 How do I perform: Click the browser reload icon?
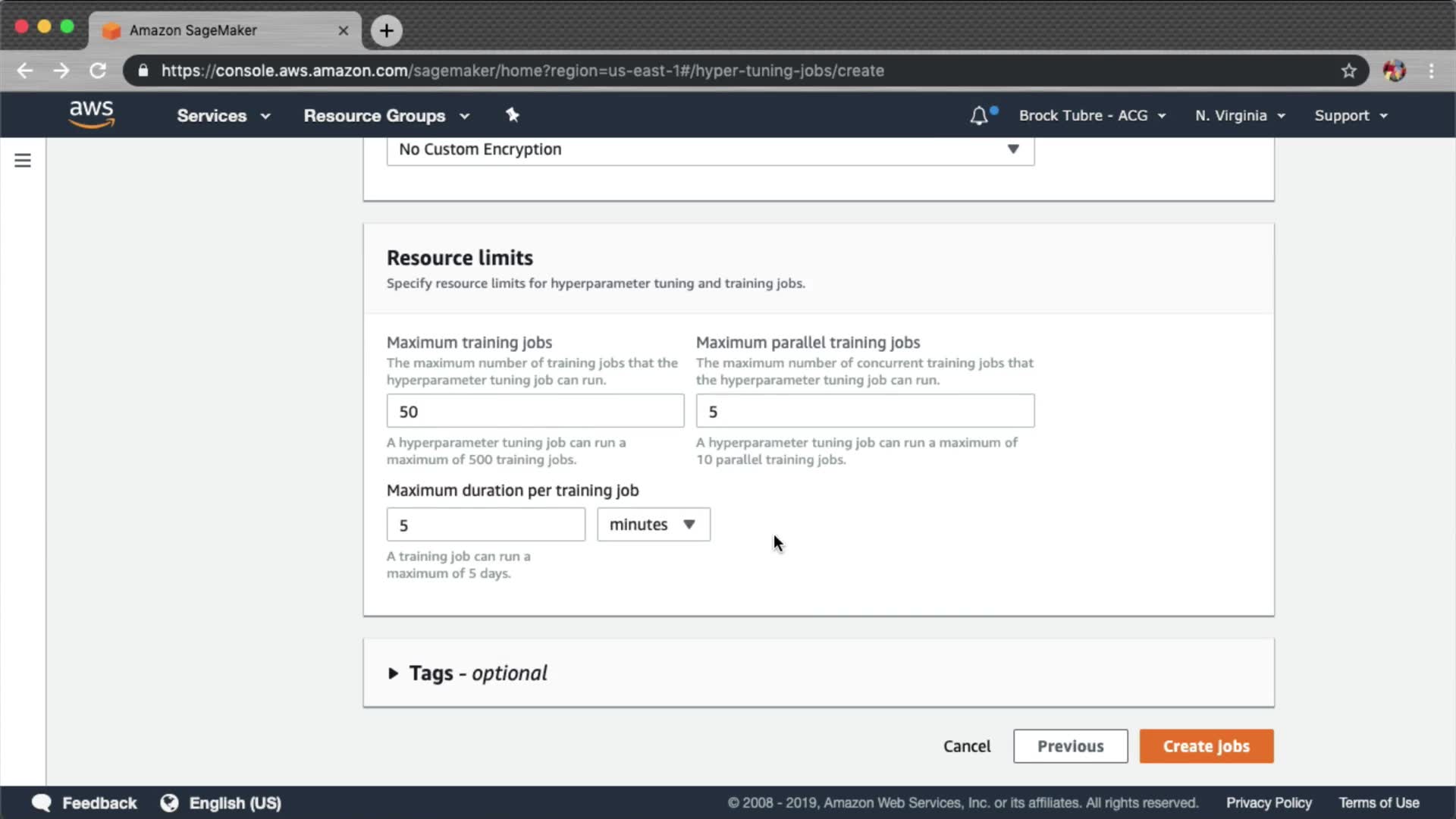[x=98, y=71]
